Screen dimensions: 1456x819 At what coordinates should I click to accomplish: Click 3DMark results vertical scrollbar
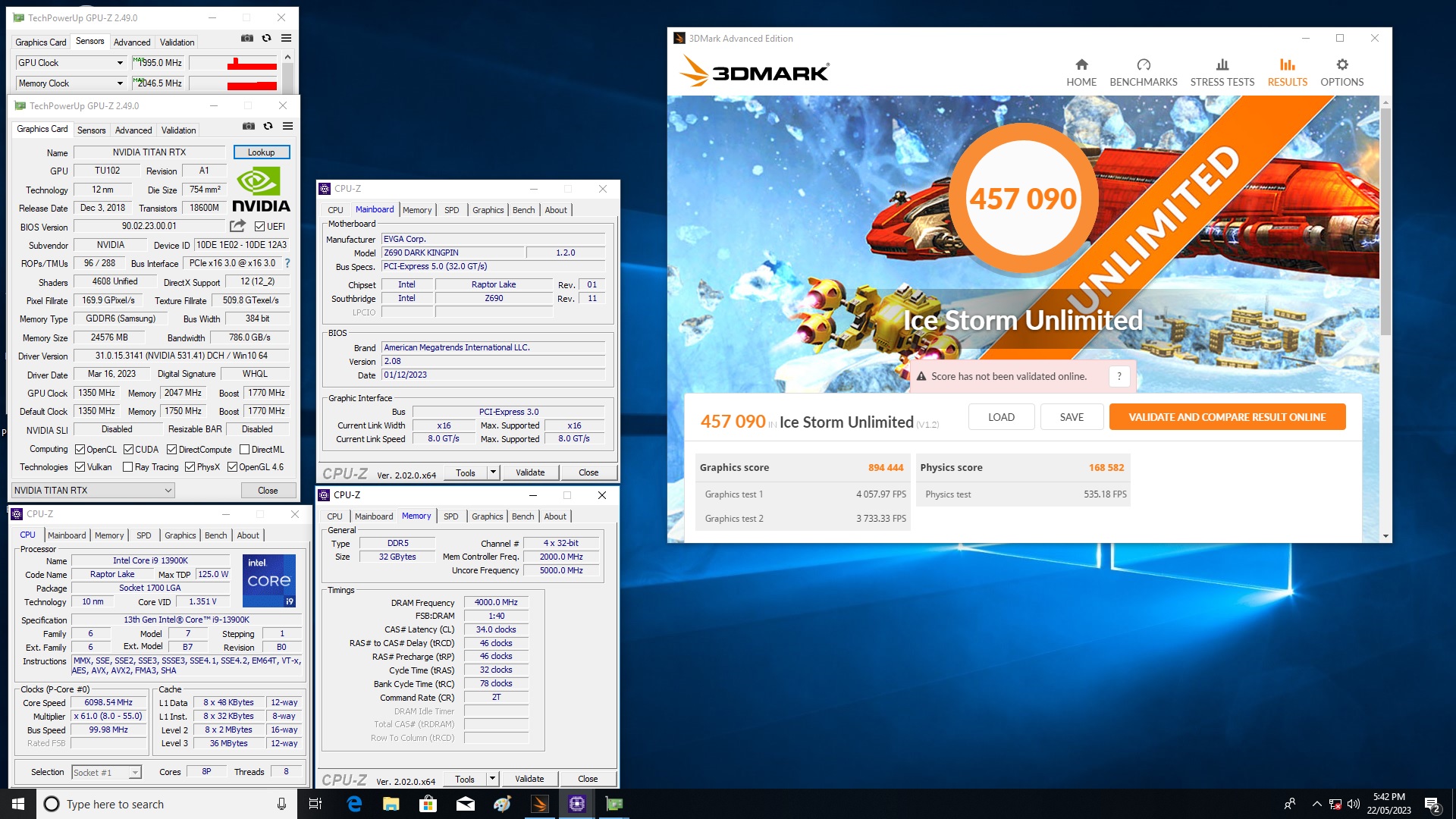(x=1385, y=220)
